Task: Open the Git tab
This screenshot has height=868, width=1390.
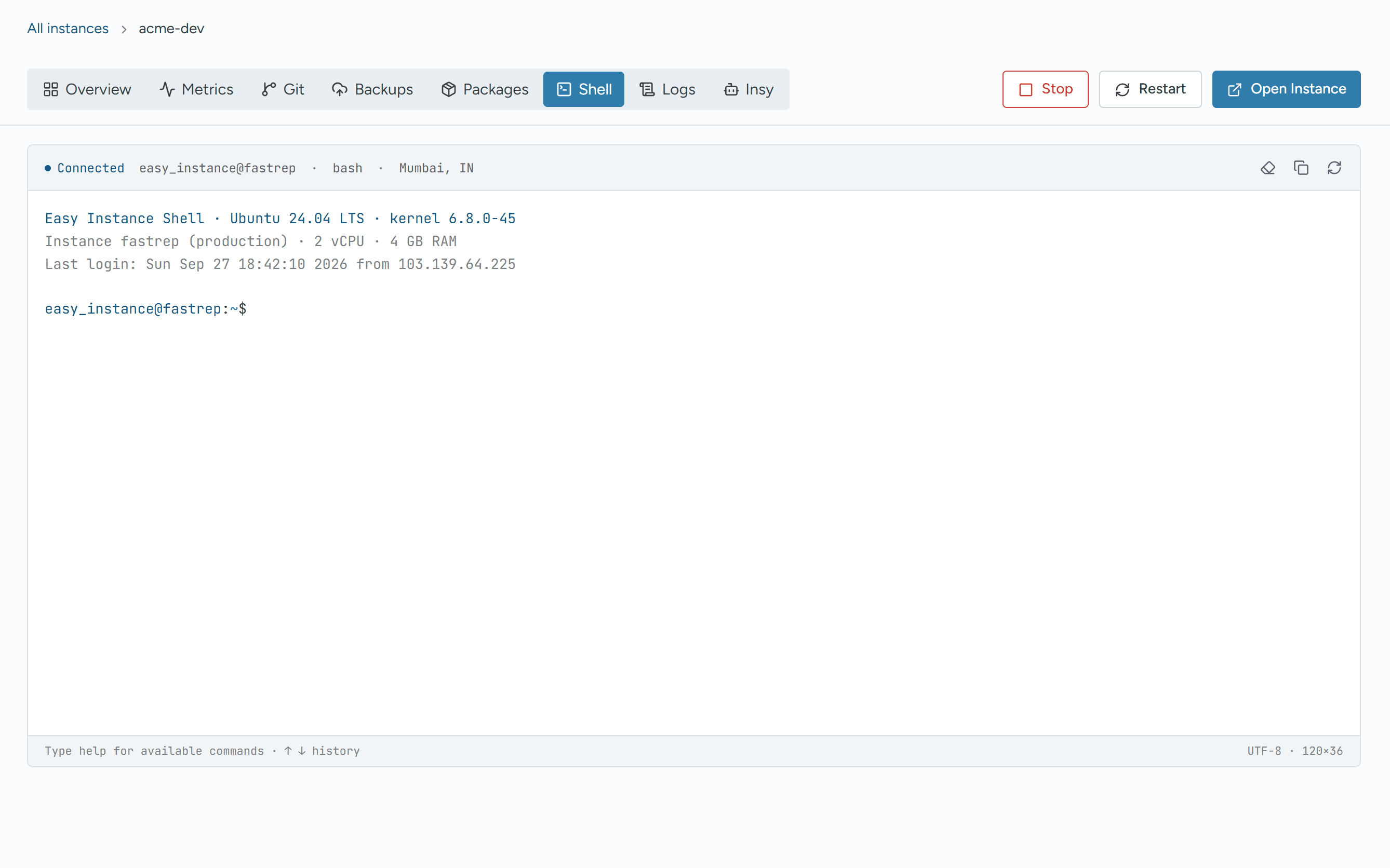Action: 283,89
